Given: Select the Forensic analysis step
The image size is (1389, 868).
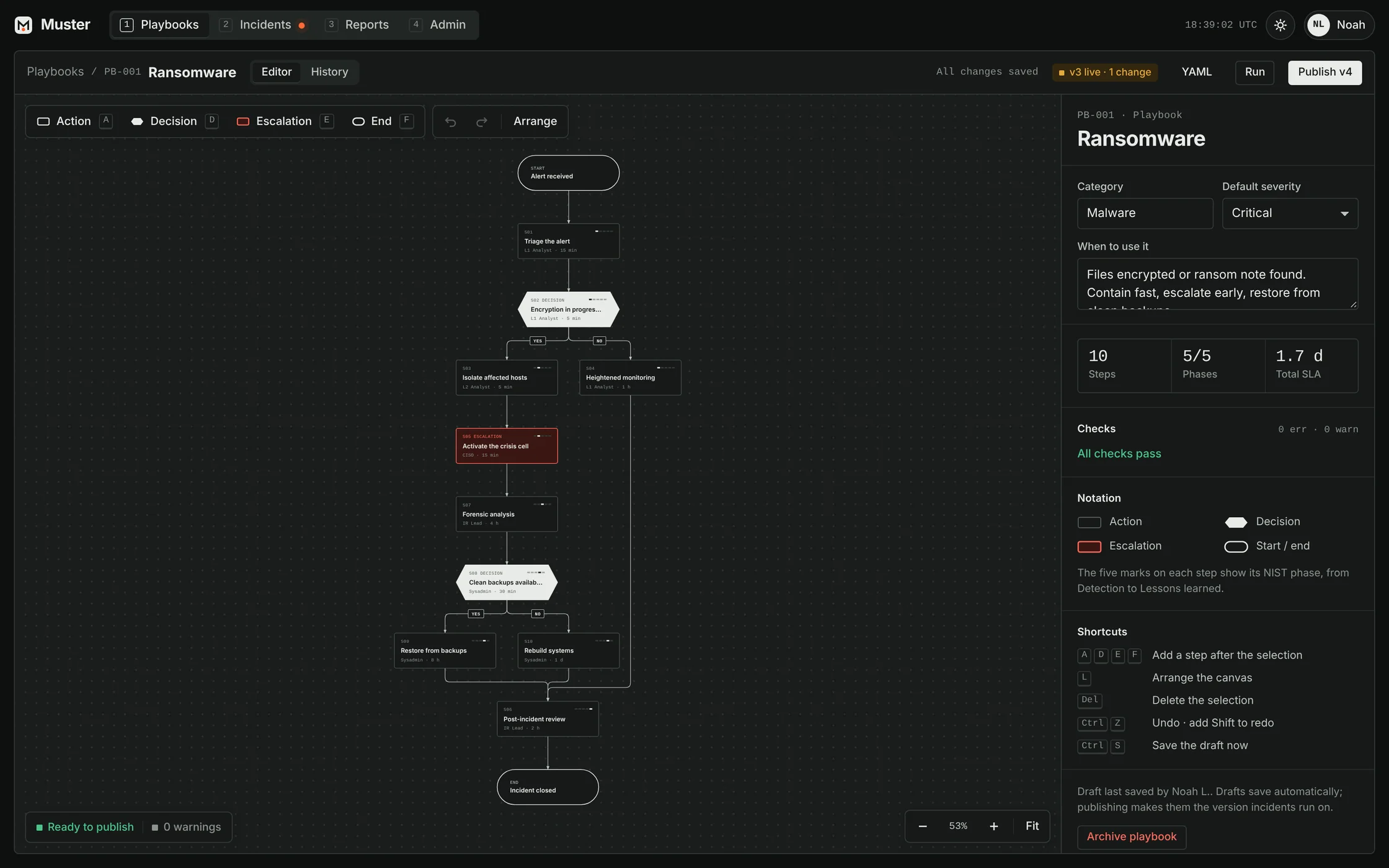Looking at the screenshot, I should pos(507,514).
